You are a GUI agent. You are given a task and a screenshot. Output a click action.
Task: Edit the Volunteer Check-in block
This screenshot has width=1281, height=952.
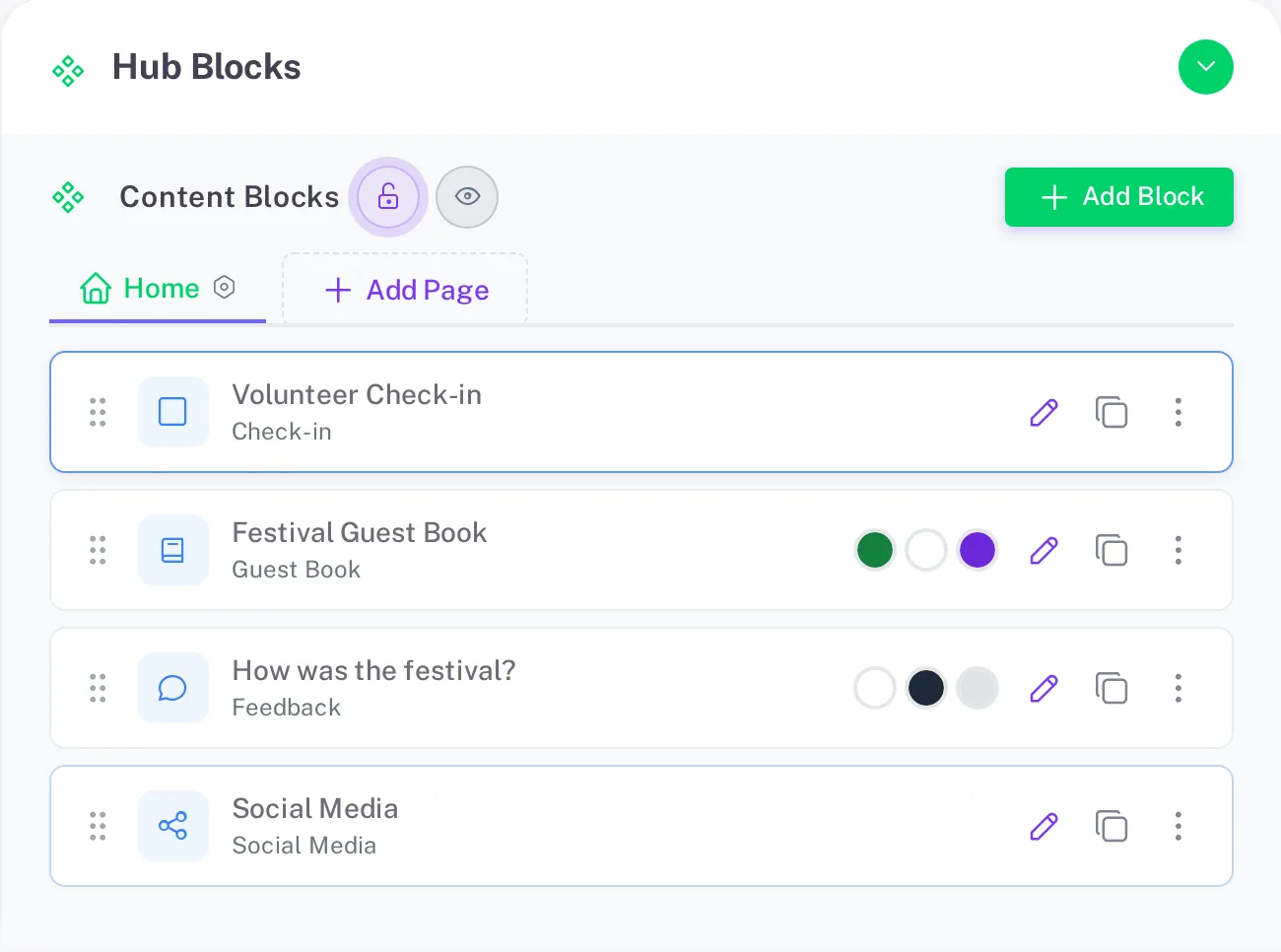tap(1045, 412)
